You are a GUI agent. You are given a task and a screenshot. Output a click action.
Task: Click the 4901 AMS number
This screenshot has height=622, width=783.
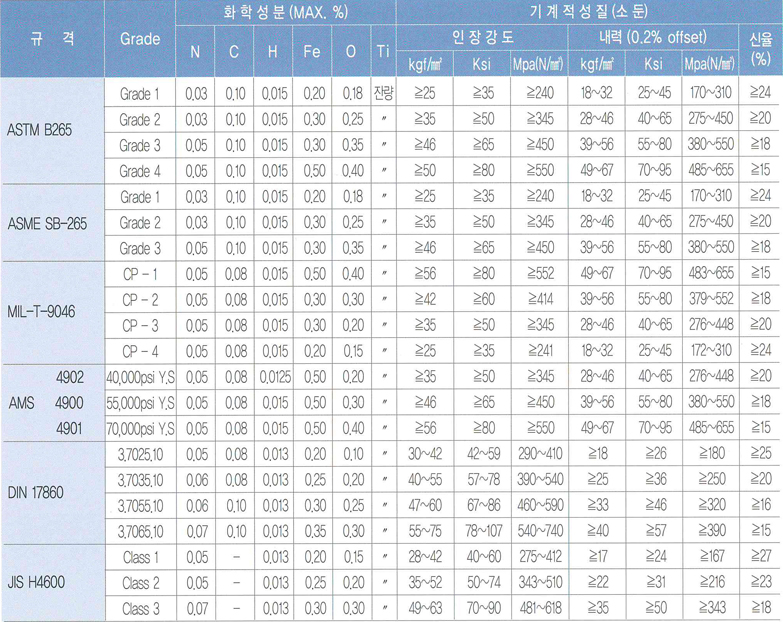[69, 429]
